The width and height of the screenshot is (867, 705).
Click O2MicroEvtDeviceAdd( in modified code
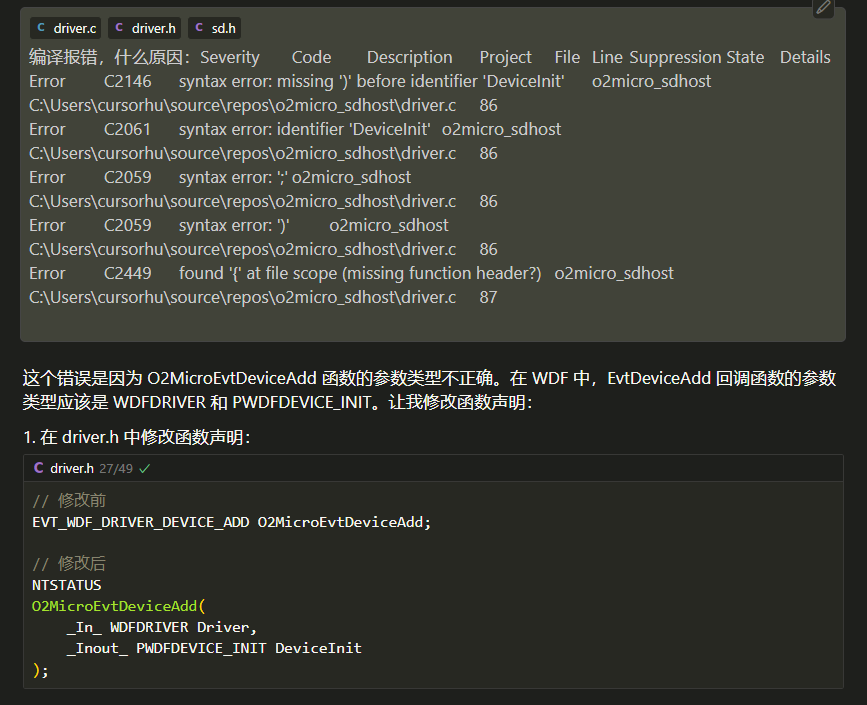tap(119, 606)
